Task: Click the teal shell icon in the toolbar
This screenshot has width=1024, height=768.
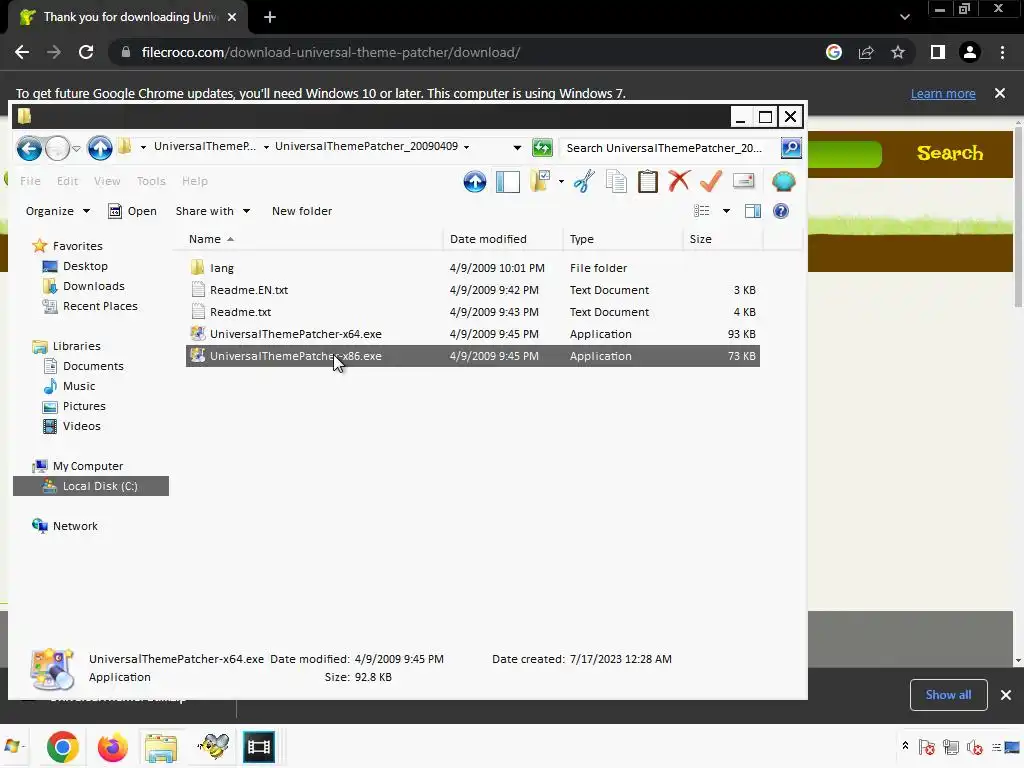Action: 783,181
